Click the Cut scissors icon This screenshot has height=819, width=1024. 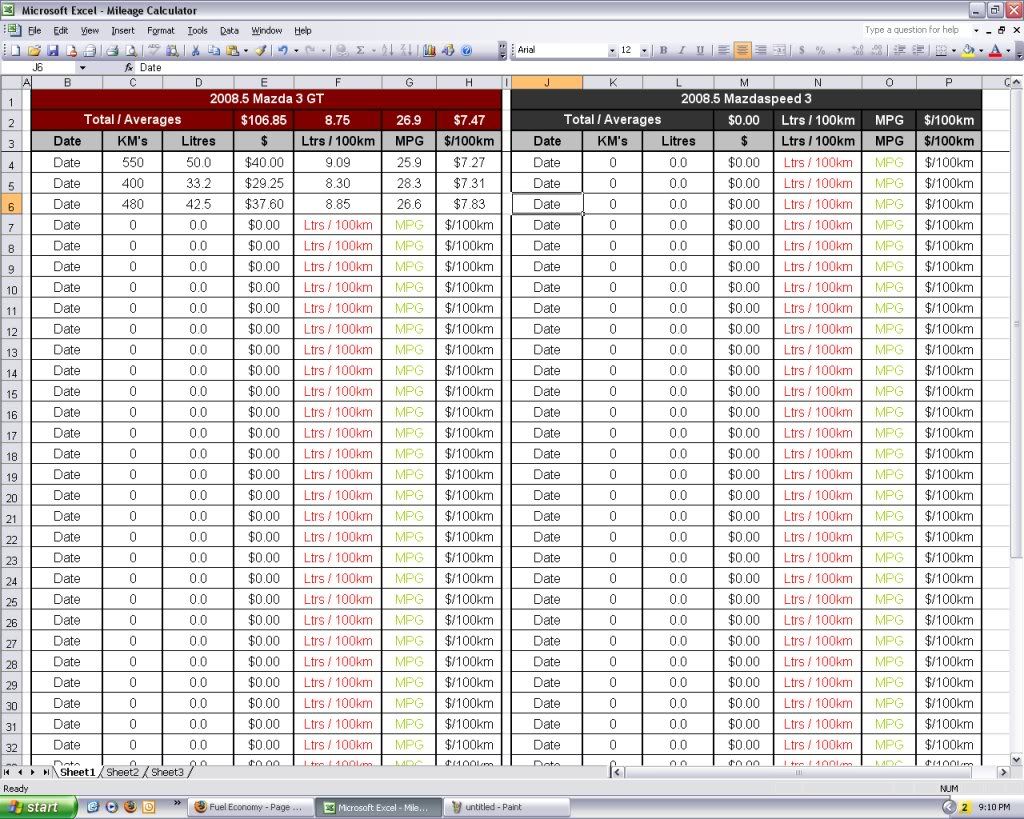[196, 50]
